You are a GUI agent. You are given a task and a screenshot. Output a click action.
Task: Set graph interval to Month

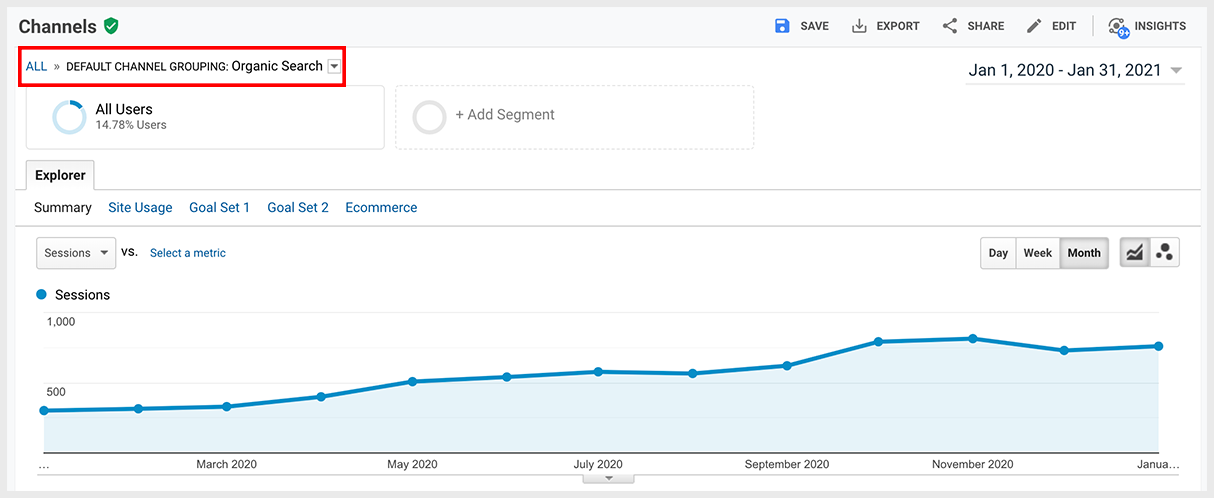pos(1084,253)
